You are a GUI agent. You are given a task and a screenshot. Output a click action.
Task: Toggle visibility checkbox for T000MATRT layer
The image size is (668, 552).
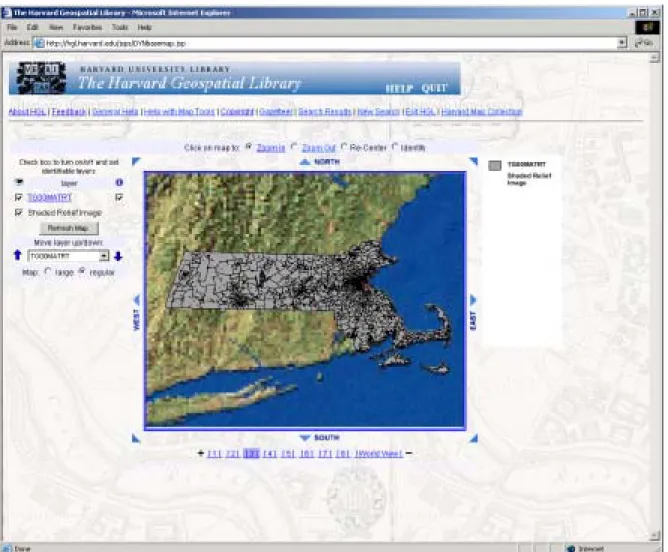[18, 197]
